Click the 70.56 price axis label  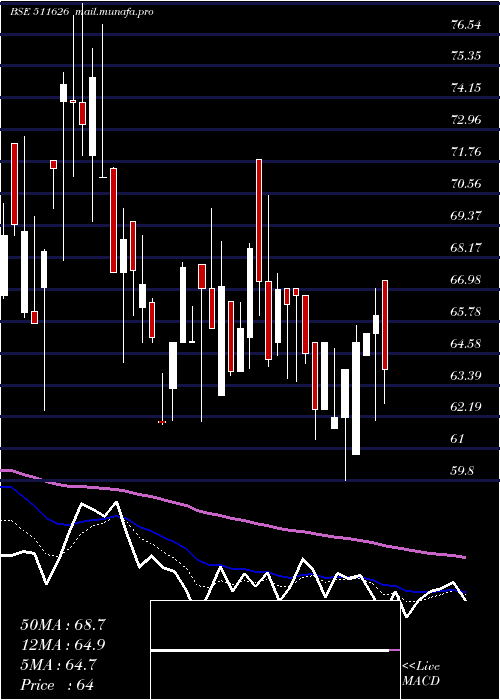coord(466,184)
